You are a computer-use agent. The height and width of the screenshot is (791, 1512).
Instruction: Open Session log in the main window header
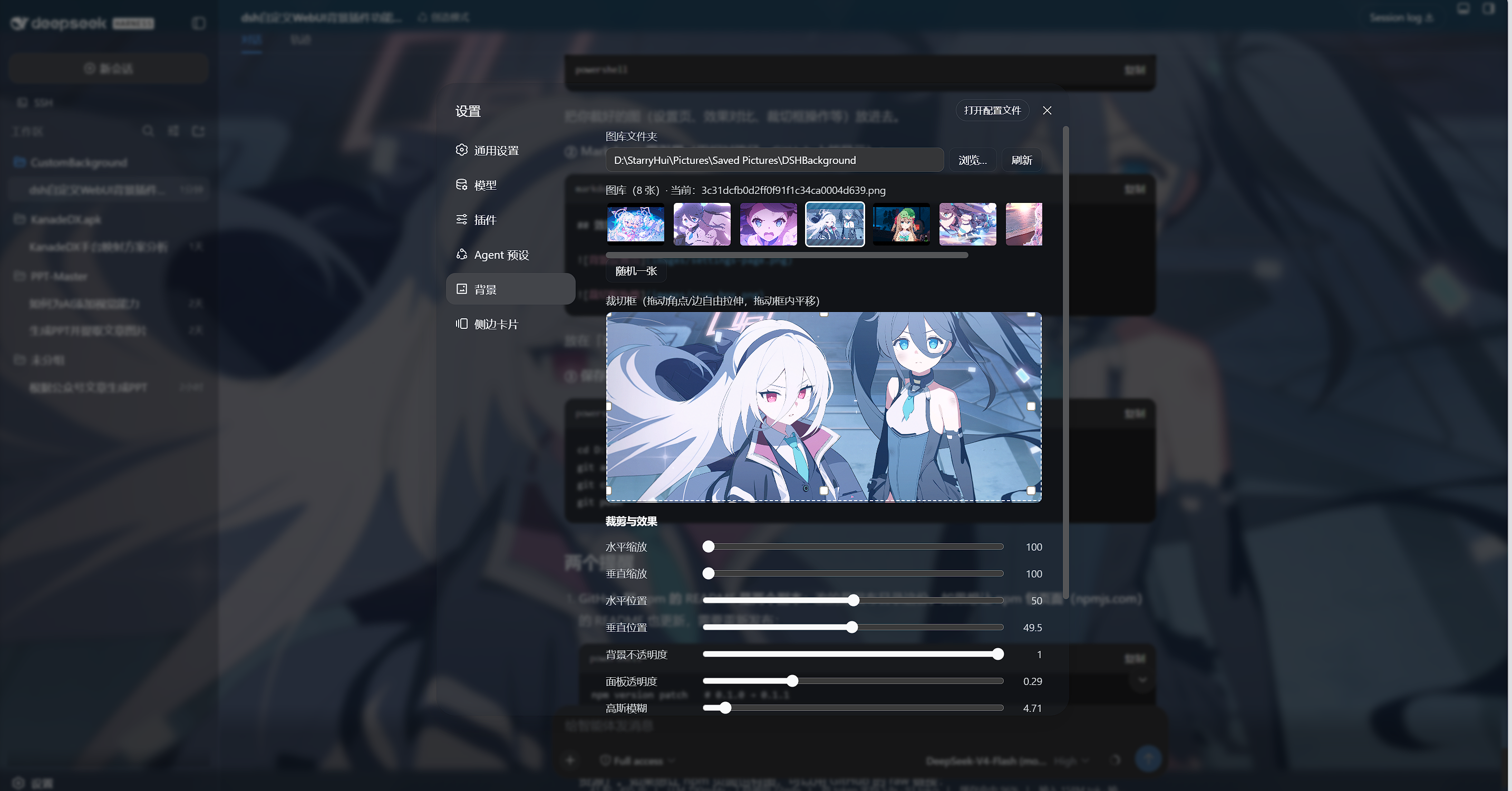coord(1401,17)
